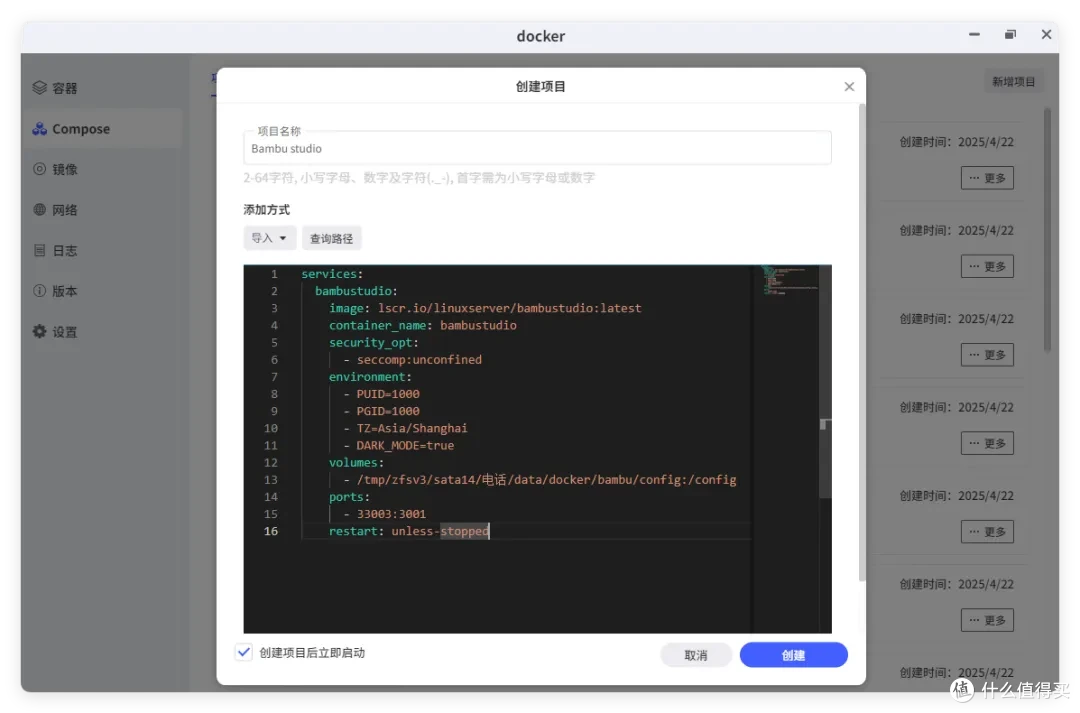Select the 设置 text label in sidebar

65,332
